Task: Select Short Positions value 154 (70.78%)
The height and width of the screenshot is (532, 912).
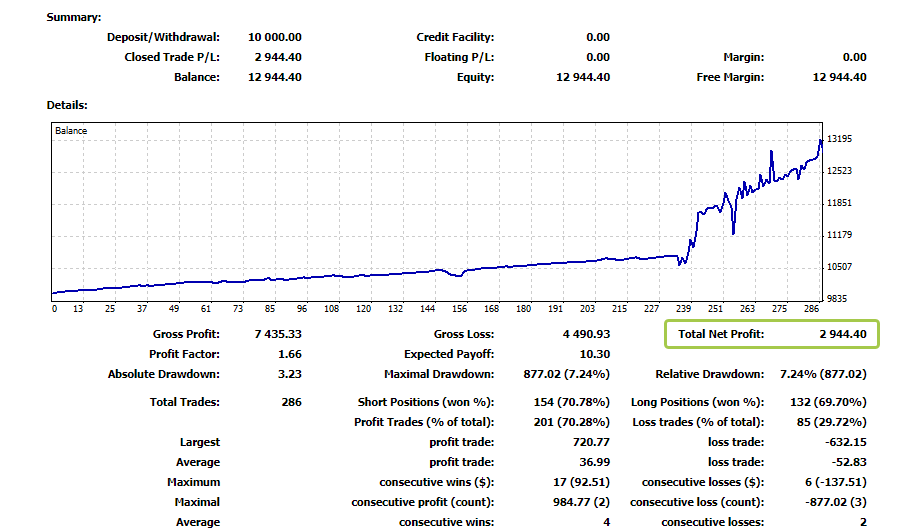Action: click(572, 402)
